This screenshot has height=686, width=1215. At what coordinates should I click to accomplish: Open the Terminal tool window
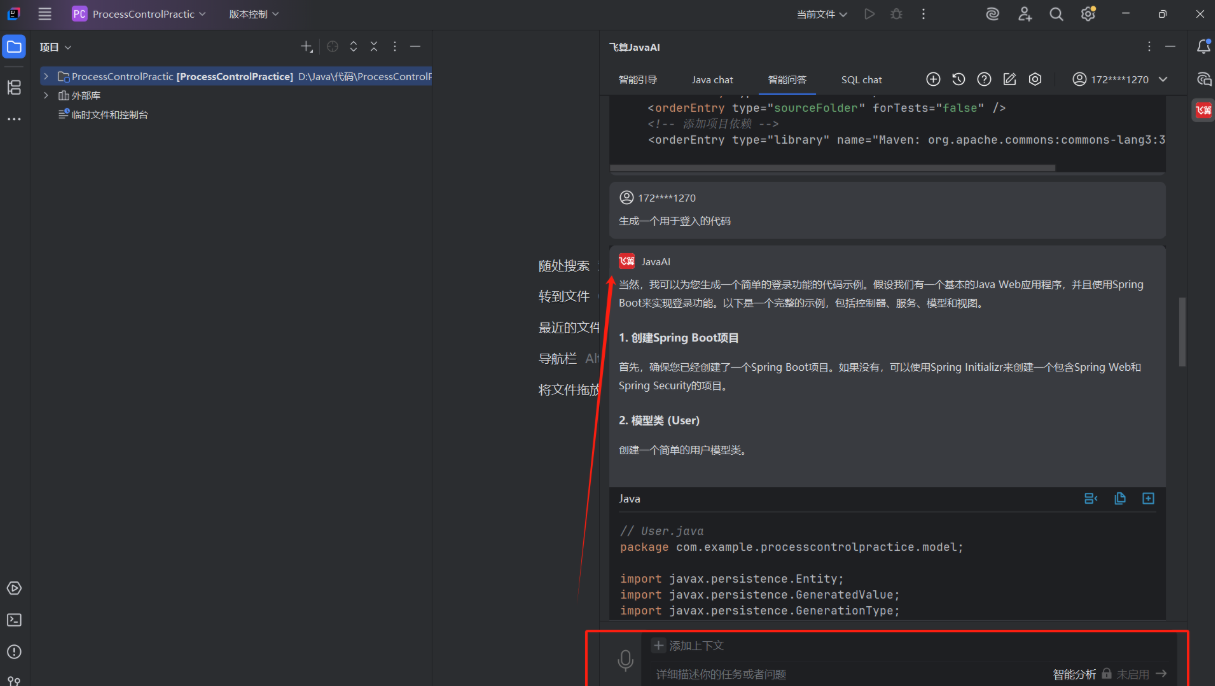coord(14,620)
